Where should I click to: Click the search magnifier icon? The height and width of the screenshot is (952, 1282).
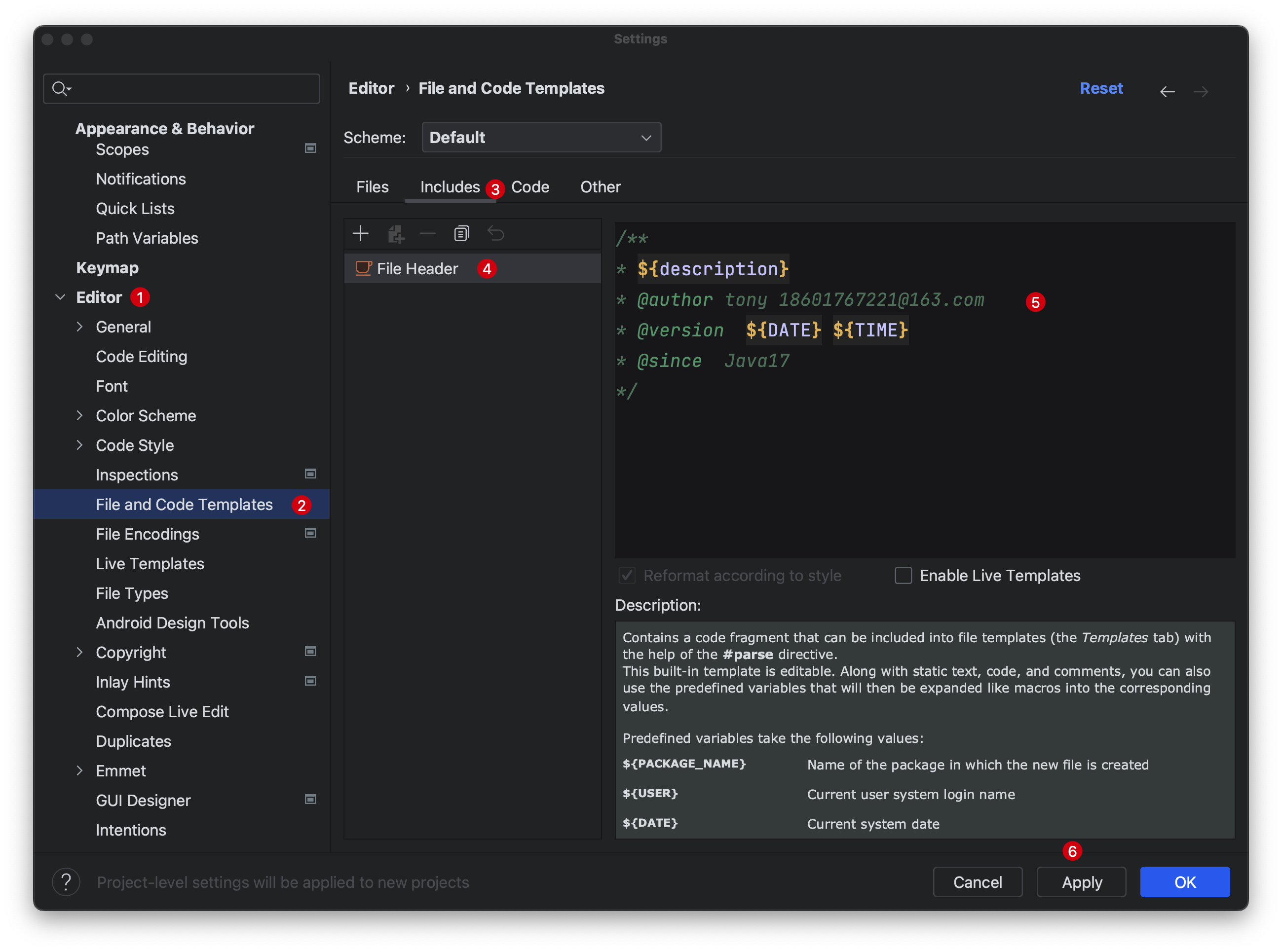(x=61, y=88)
